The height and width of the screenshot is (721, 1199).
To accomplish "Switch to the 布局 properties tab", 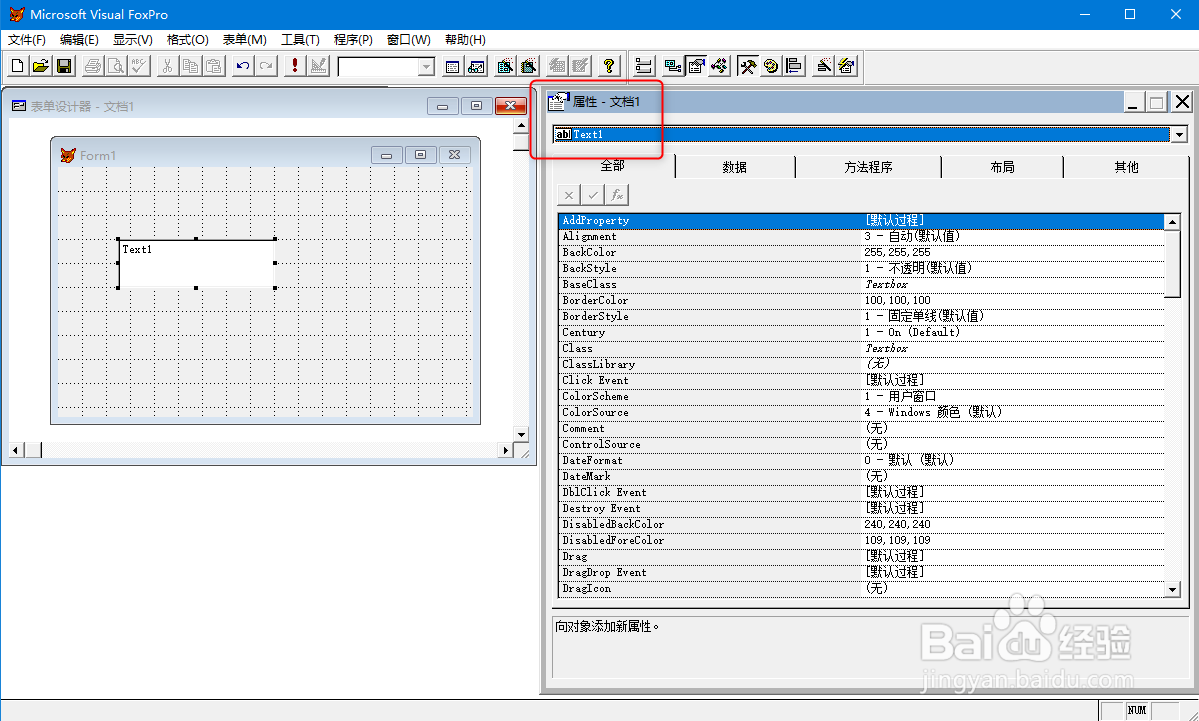I will (1002, 167).
